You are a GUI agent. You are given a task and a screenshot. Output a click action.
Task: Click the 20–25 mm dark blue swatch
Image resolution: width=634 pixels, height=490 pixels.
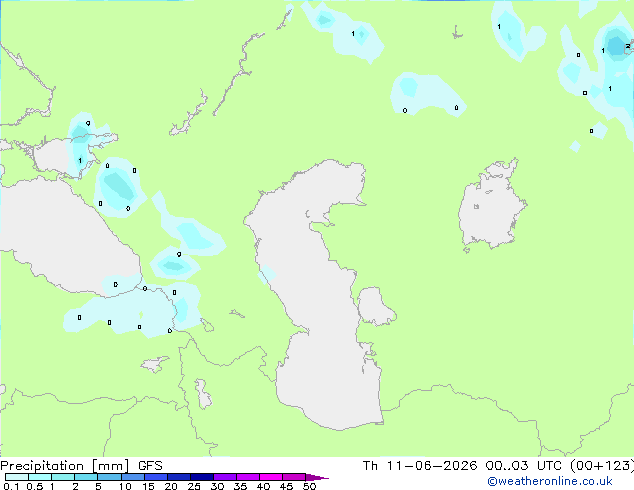[x=178, y=477]
